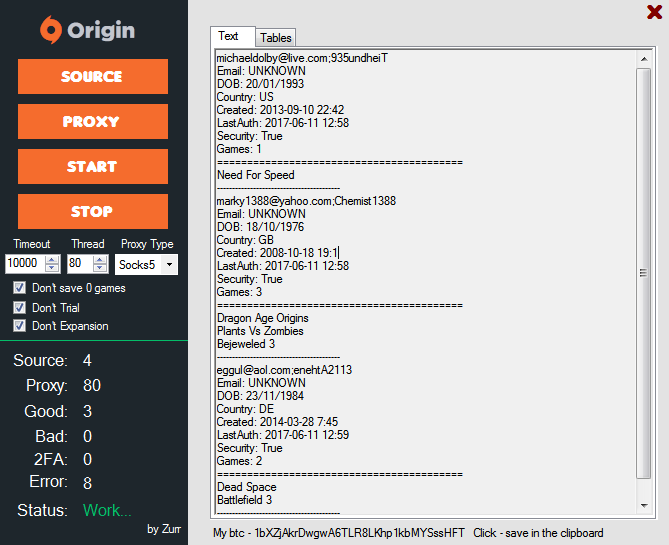Toggle the Don't save 0 games checkbox
Viewport: 669px width, 545px height.
[19, 288]
